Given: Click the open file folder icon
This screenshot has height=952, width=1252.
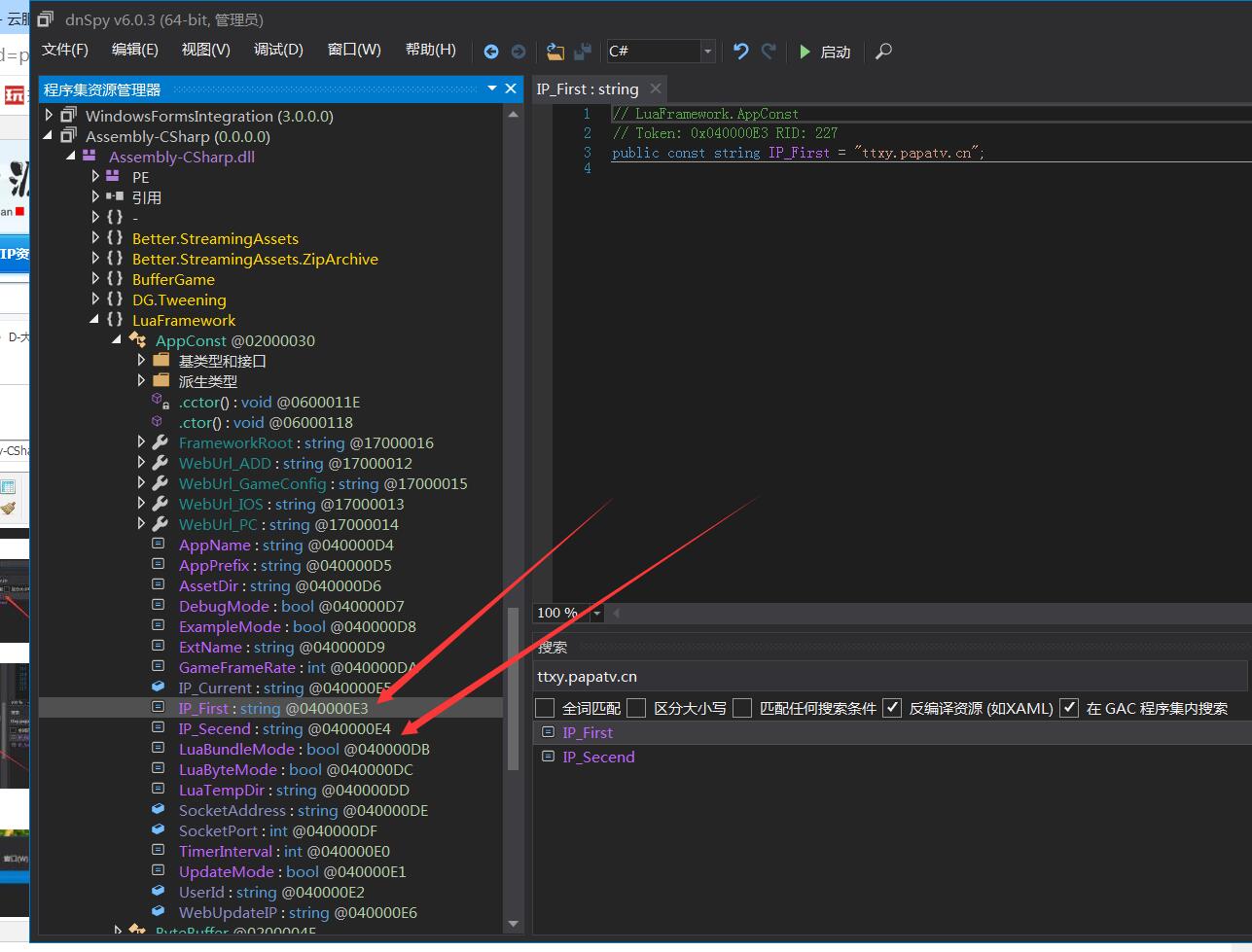Looking at the screenshot, I should coord(555,52).
